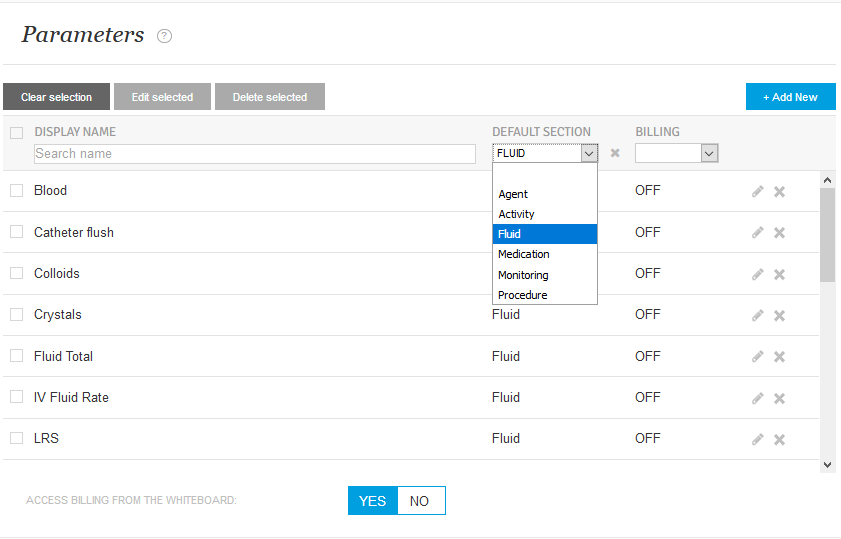Viewport: 841px width, 539px height.
Task: Set whiteboard billing access to YES
Action: (373, 501)
